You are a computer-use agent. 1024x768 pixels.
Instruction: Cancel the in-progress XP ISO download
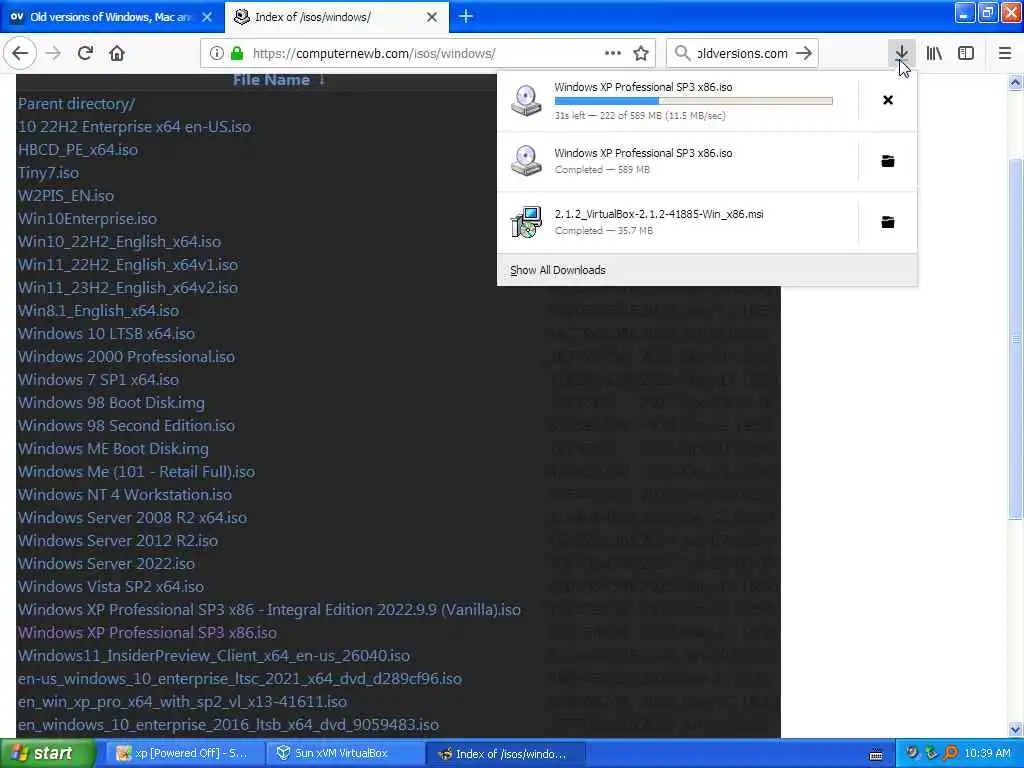click(x=888, y=100)
